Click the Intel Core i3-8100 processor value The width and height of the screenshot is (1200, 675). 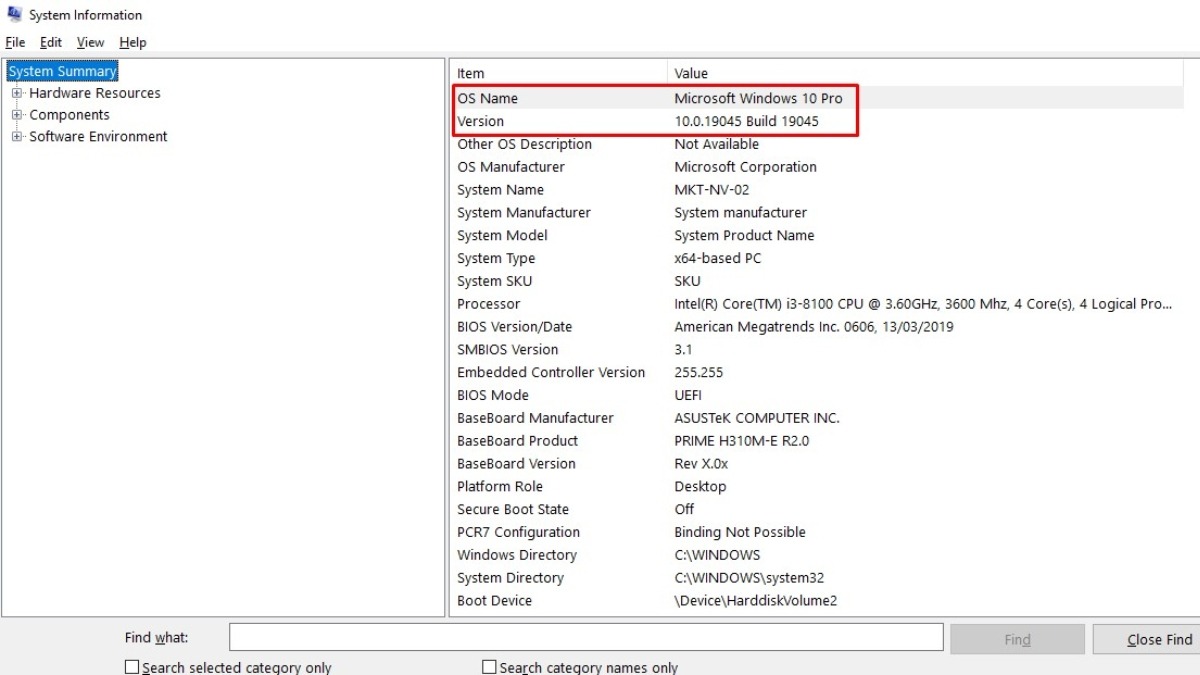[923, 304]
